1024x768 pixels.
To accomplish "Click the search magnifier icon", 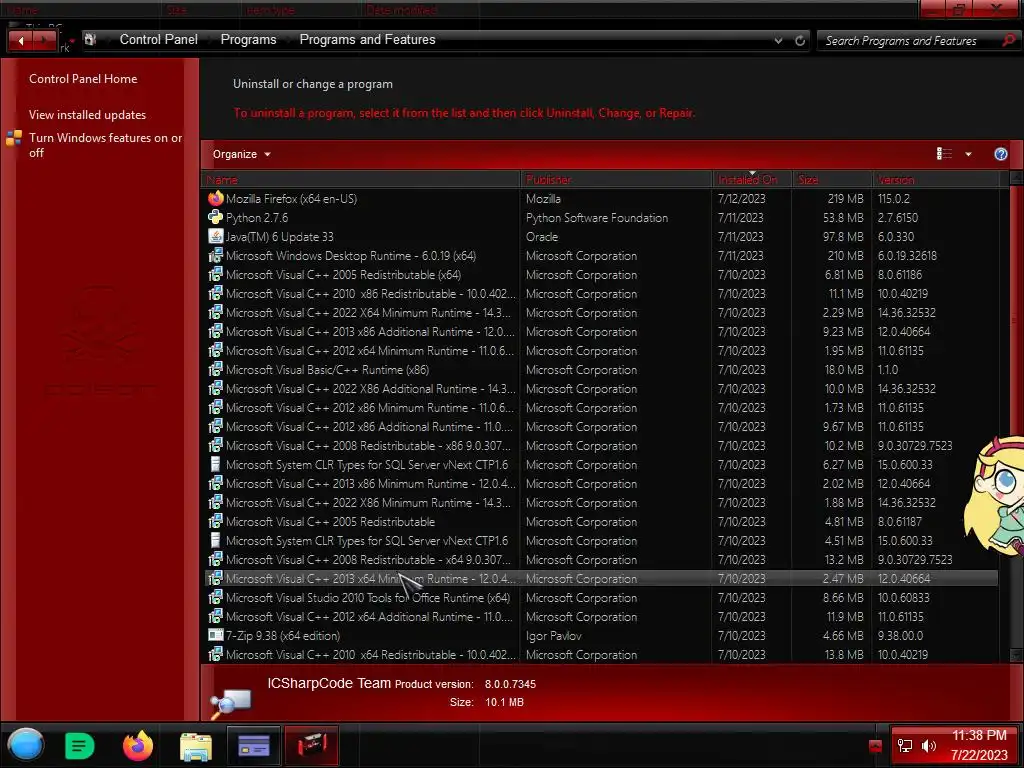I will 1009,40.
